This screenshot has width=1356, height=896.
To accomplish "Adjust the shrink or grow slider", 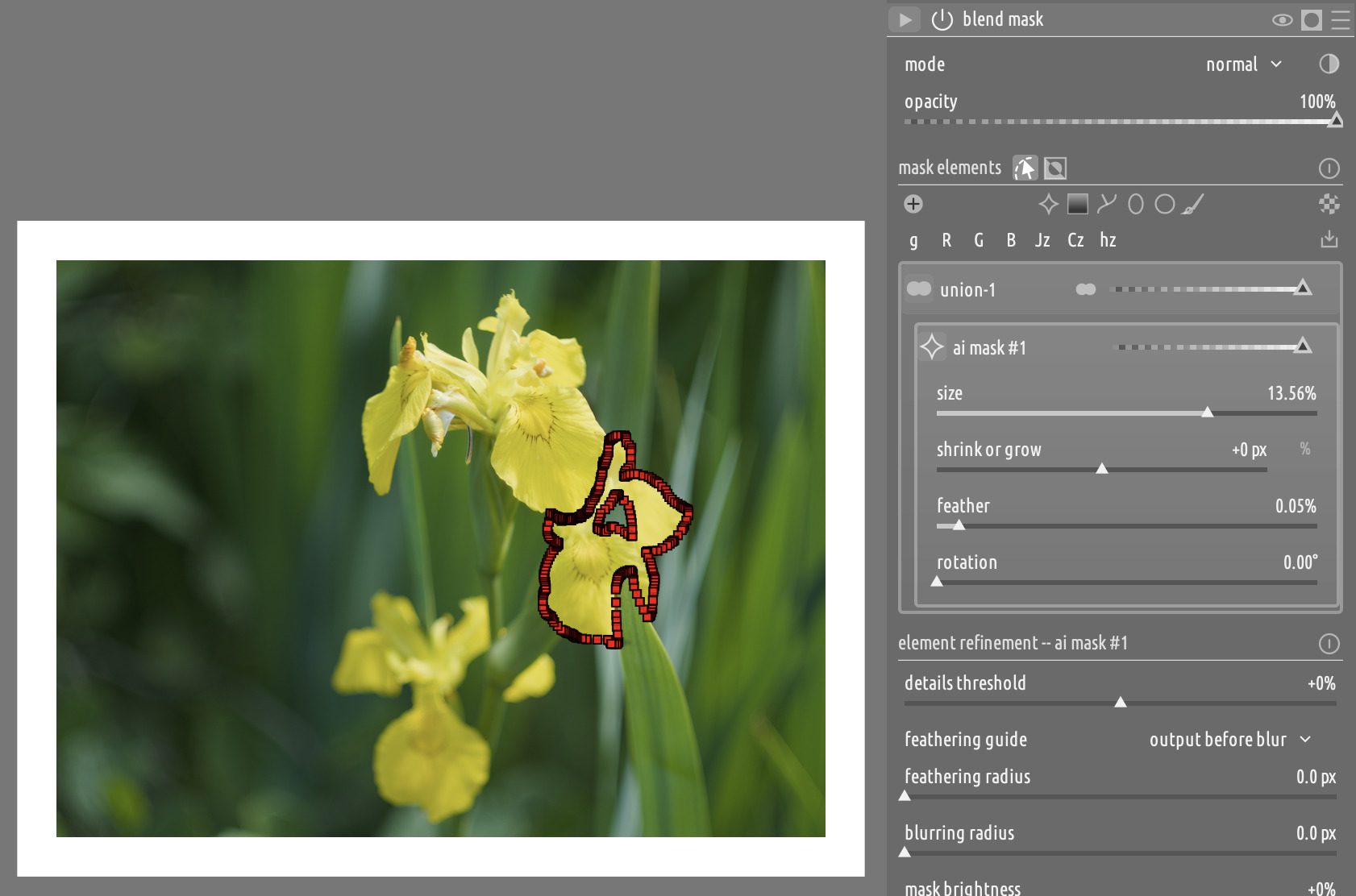I will pyautogui.click(x=1102, y=469).
